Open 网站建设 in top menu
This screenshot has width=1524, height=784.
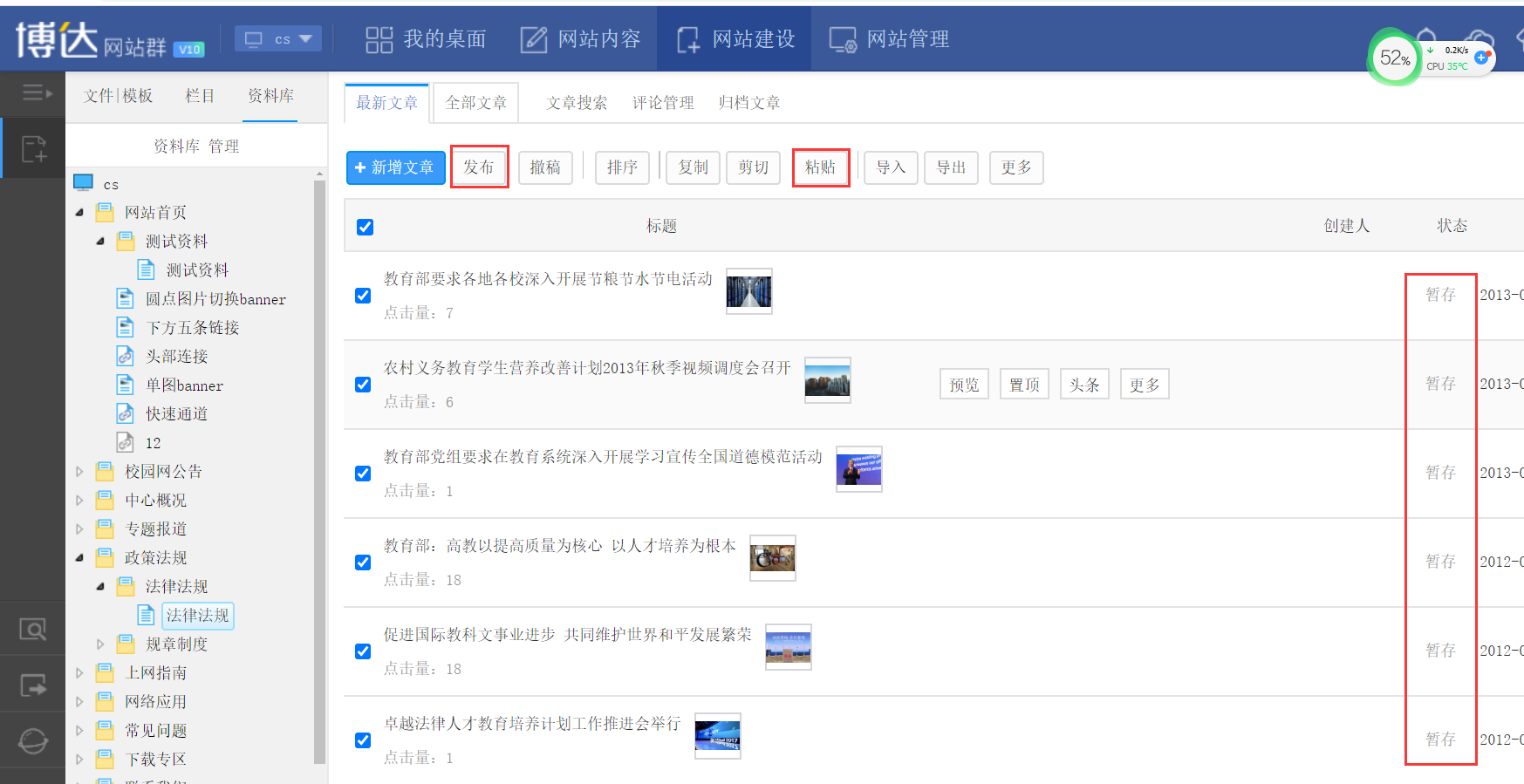(735, 39)
